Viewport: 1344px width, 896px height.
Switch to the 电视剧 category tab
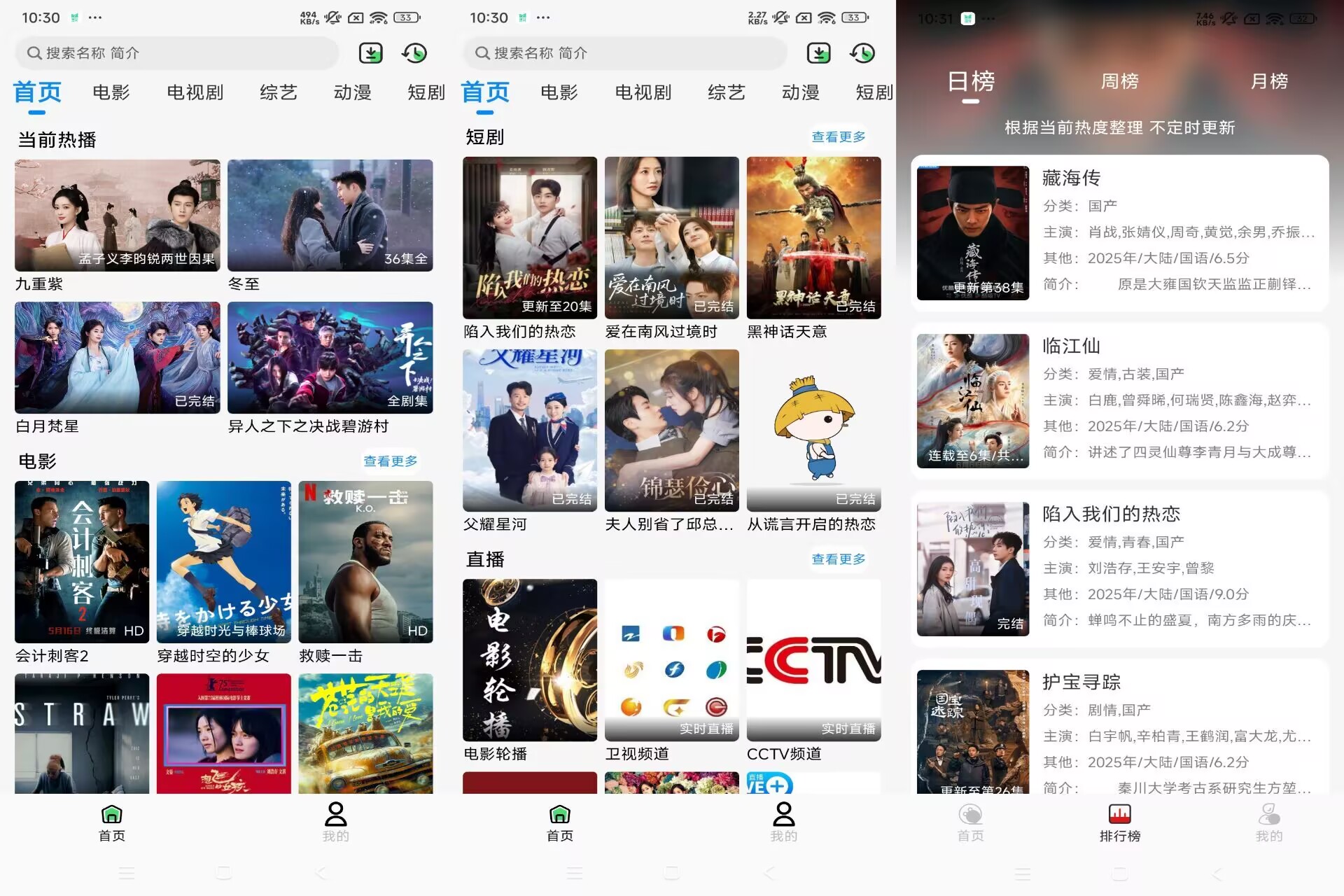[195, 92]
